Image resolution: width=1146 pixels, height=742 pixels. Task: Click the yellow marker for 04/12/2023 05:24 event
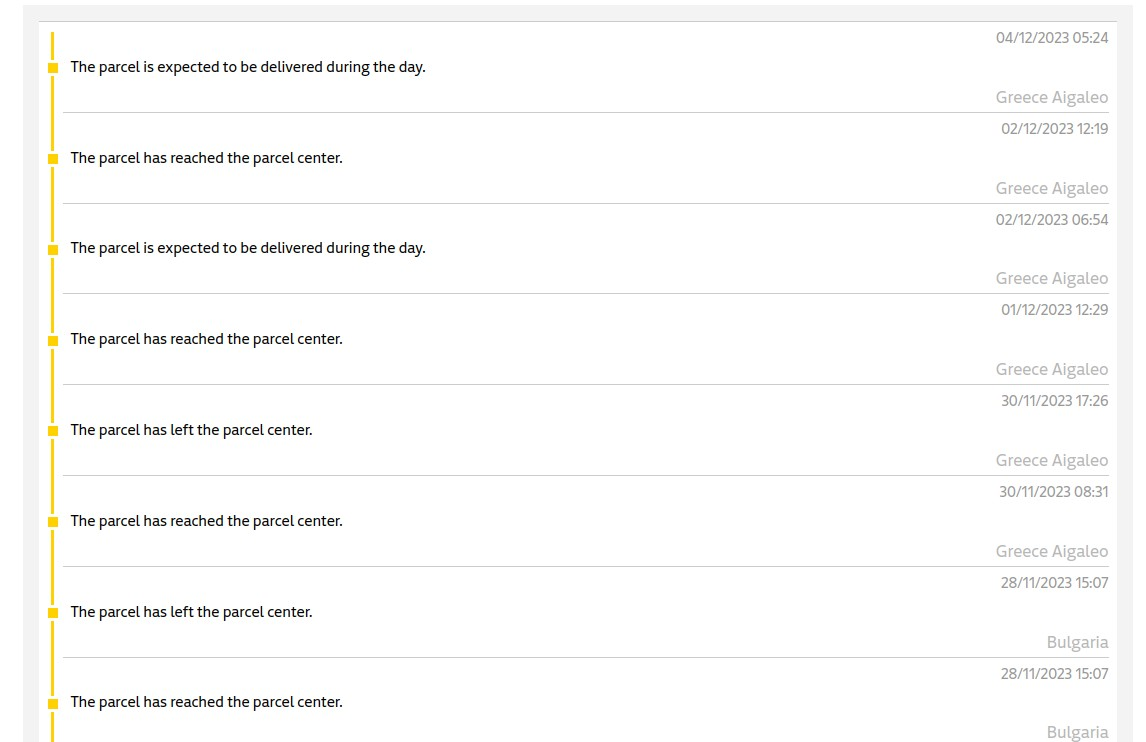point(53,68)
